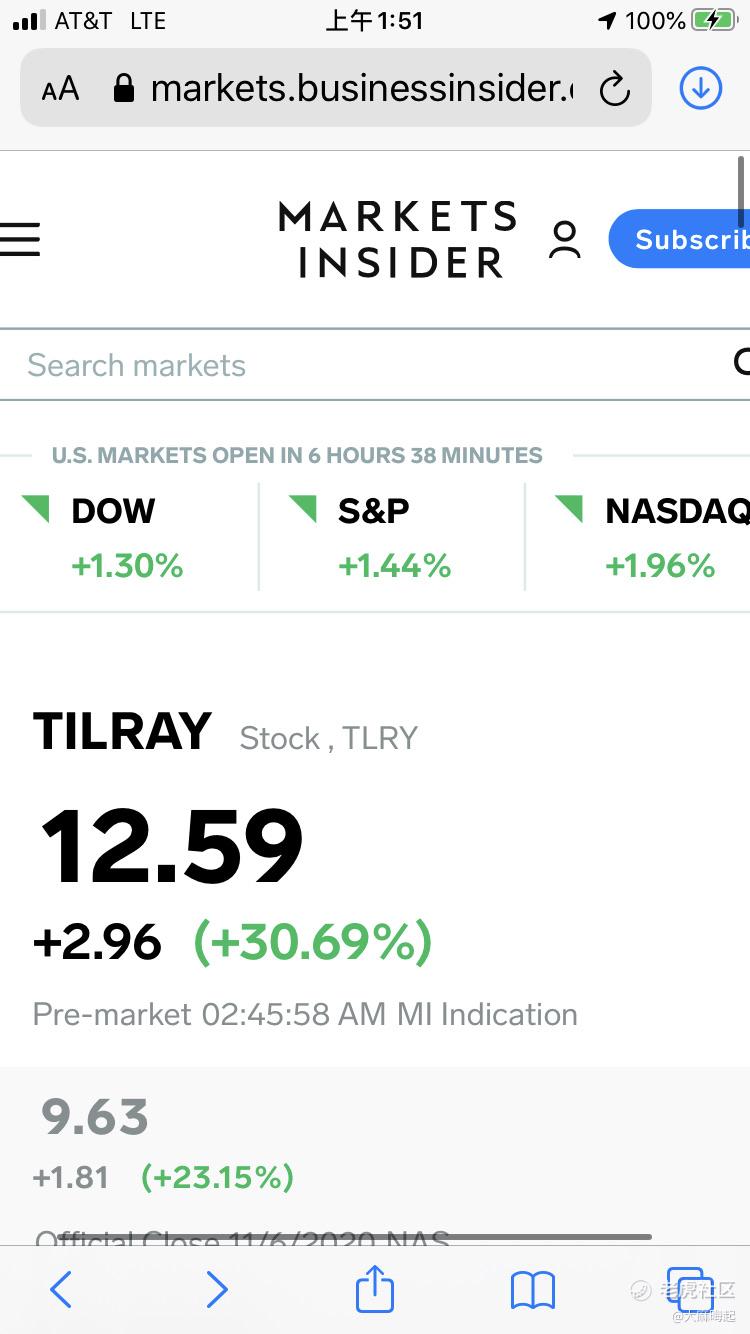This screenshot has width=750, height=1334.
Task: Tap the user account profile icon
Action: pyautogui.click(x=565, y=240)
